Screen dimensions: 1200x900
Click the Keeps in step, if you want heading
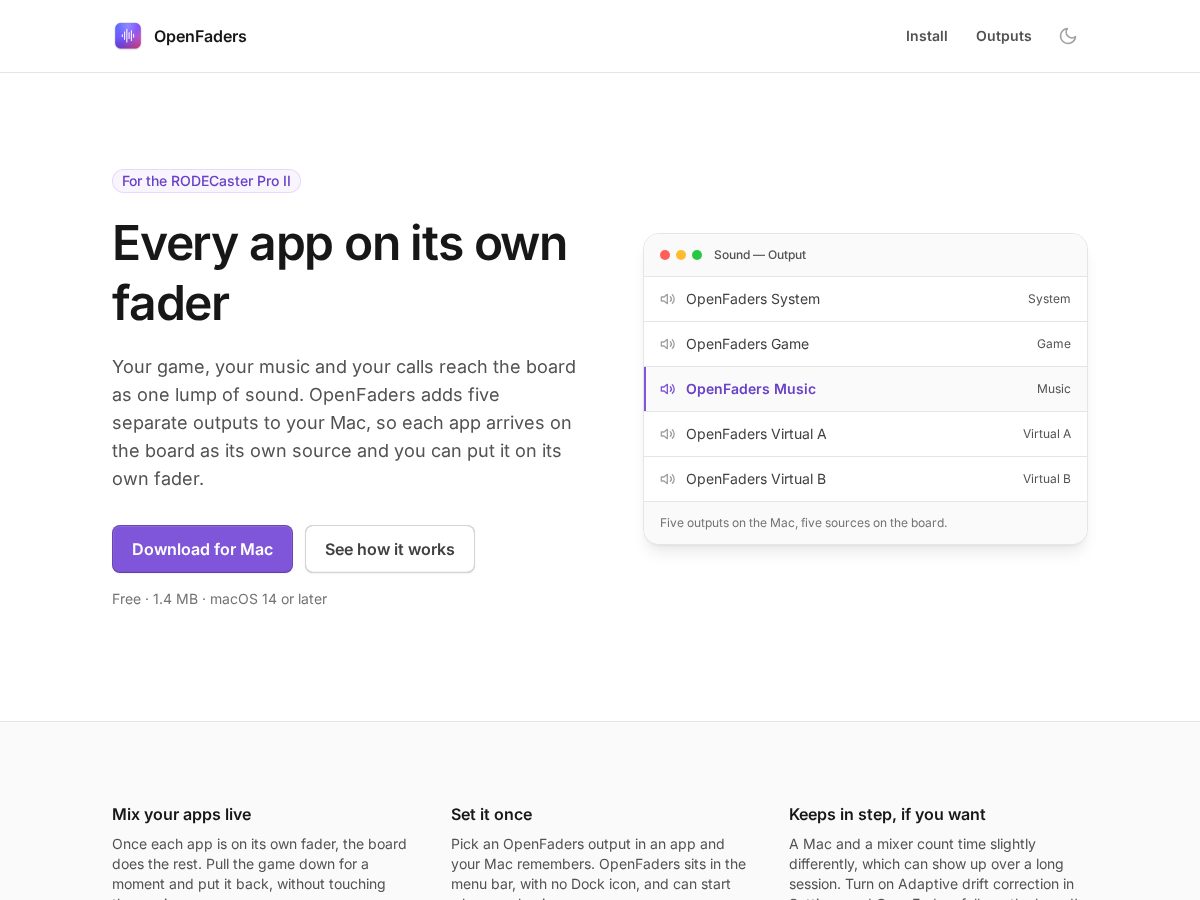[887, 814]
